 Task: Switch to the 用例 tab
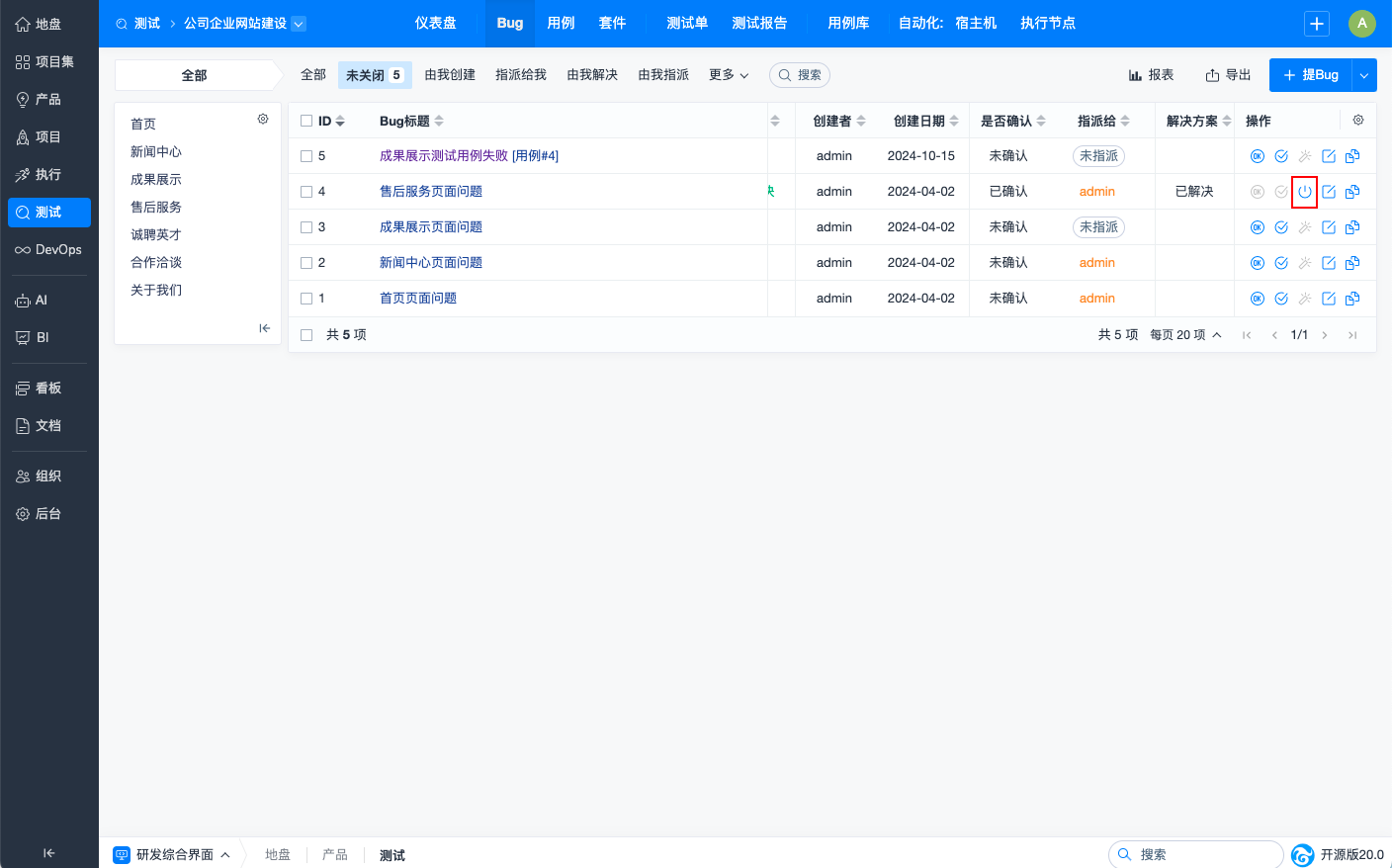tap(561, 24)
